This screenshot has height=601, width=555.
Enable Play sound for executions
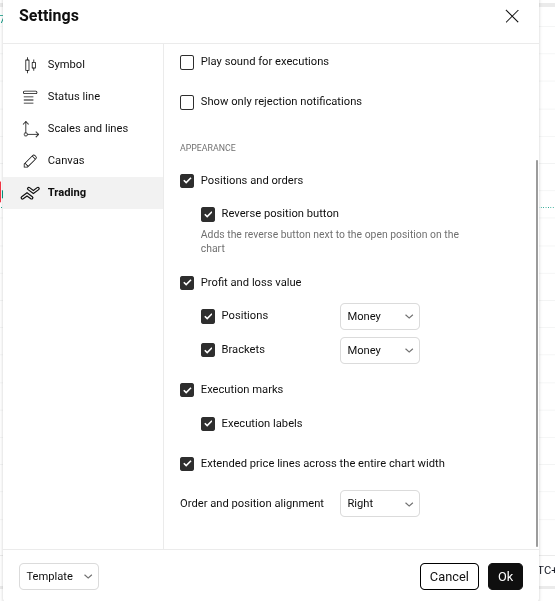pos(187,62)
